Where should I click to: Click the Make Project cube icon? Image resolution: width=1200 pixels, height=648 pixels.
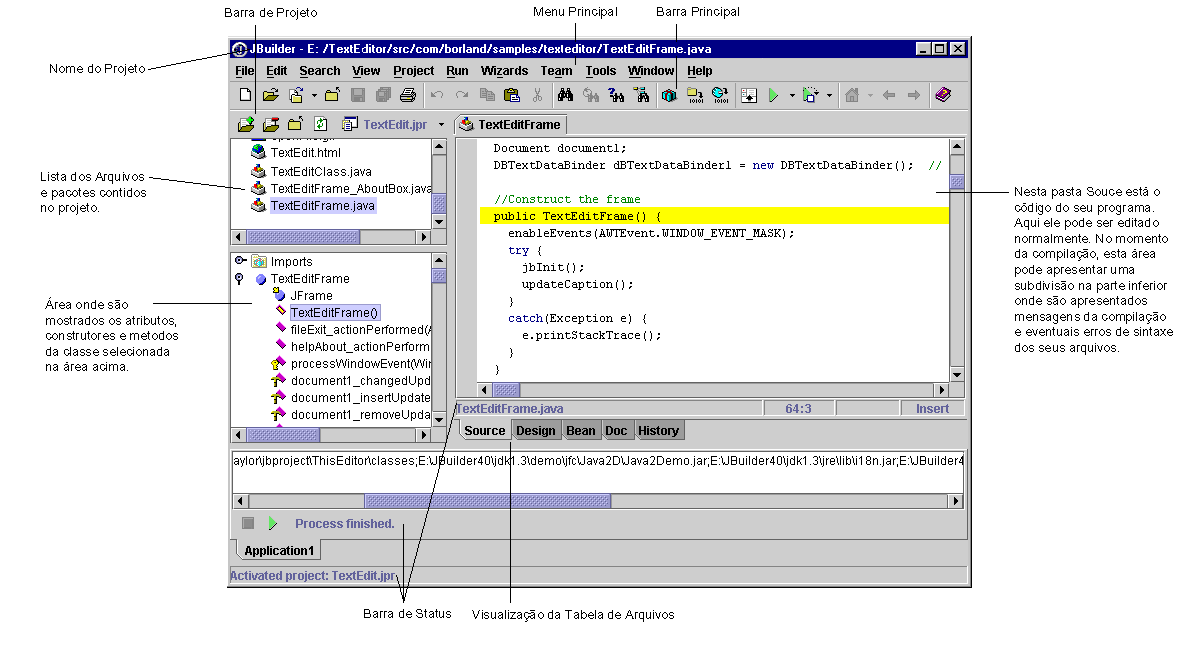click(670, 96)
